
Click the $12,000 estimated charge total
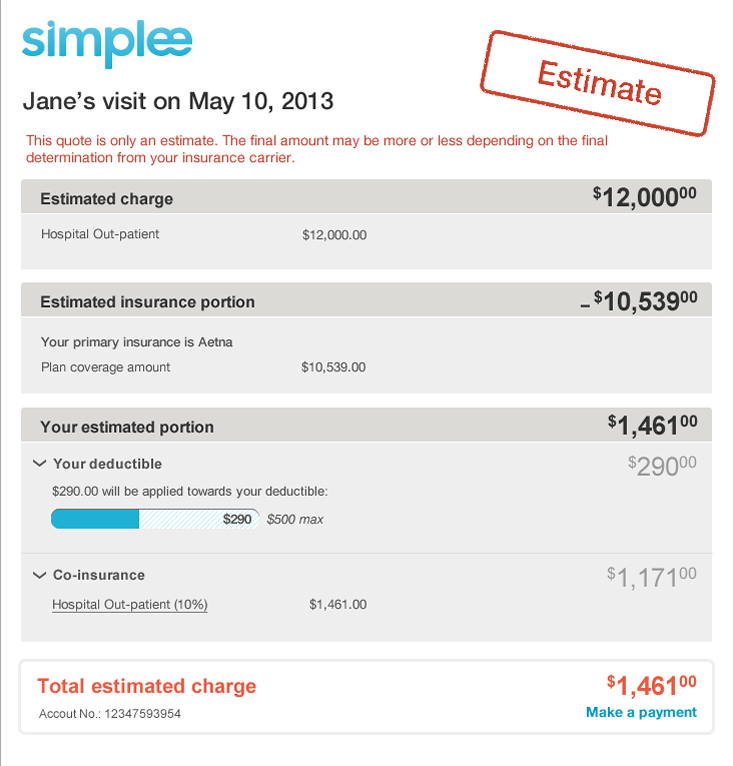click(644, 197)
